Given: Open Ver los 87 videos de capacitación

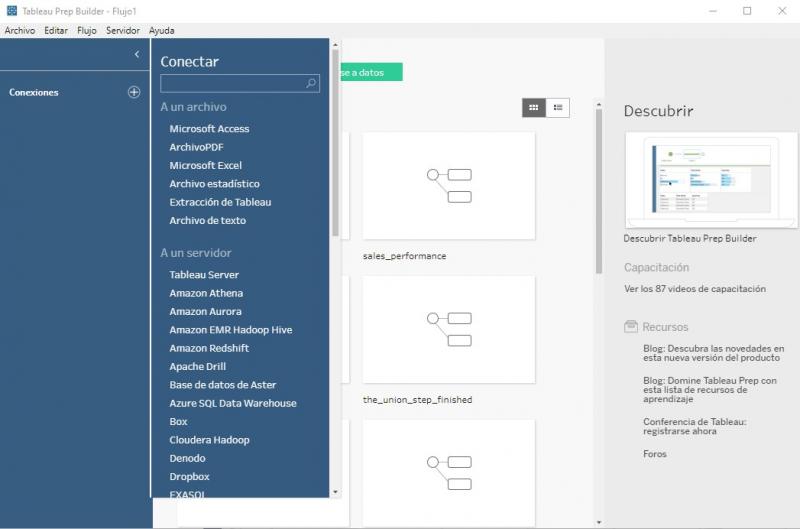Looking at the screenshot, I should click(694, 289).
